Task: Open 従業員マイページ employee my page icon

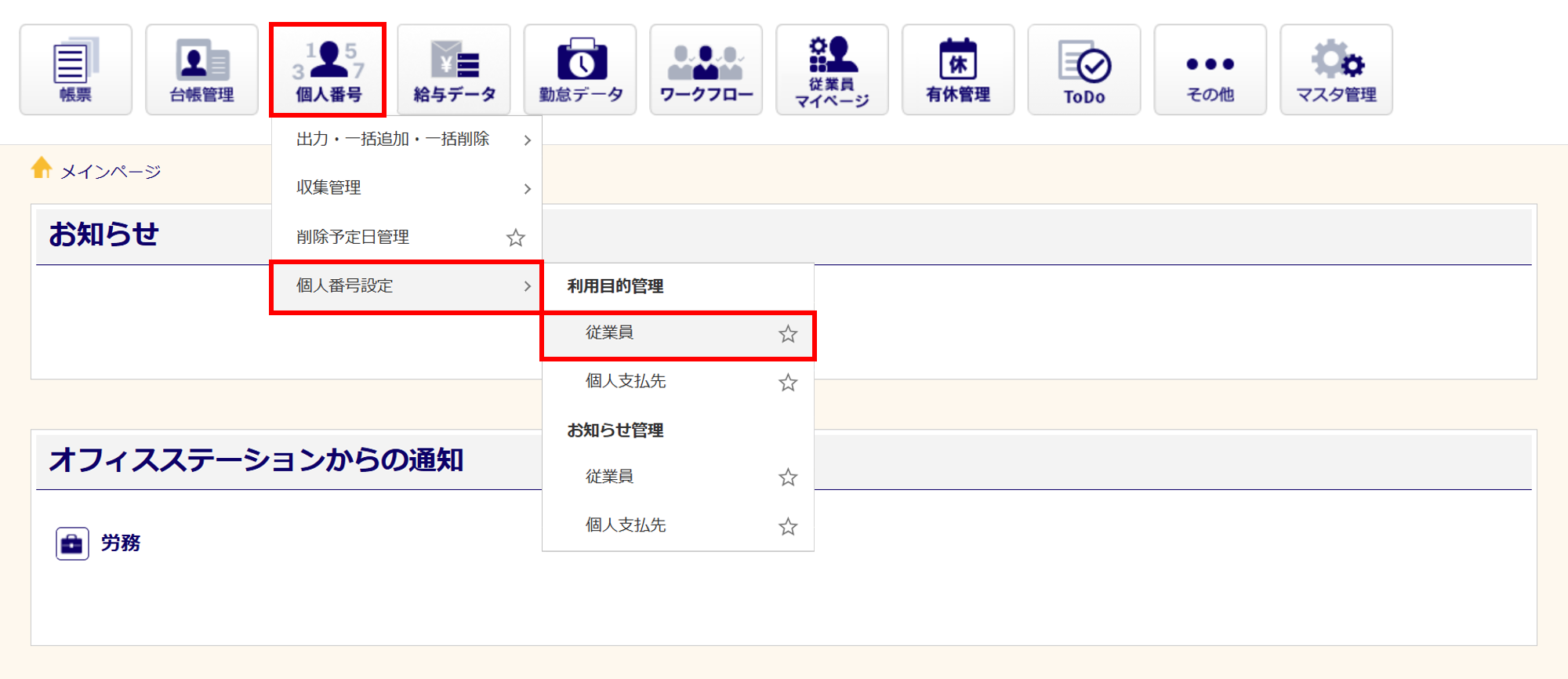Action: coord(832,70)
